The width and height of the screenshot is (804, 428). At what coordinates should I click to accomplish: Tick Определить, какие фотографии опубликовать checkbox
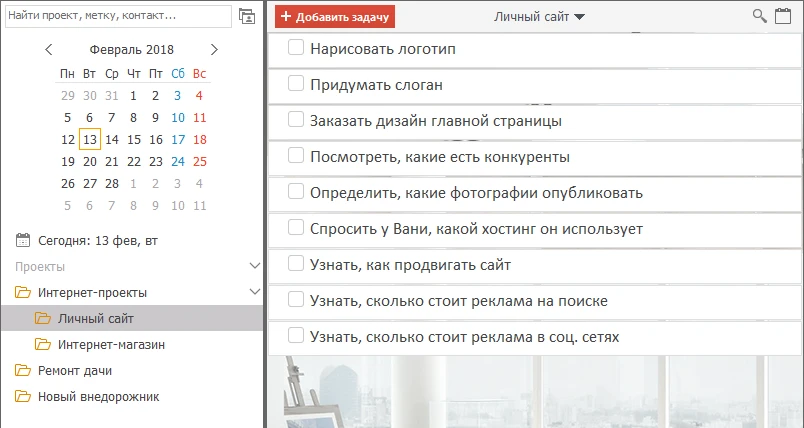pyautogui.click(x=296, y=191)
